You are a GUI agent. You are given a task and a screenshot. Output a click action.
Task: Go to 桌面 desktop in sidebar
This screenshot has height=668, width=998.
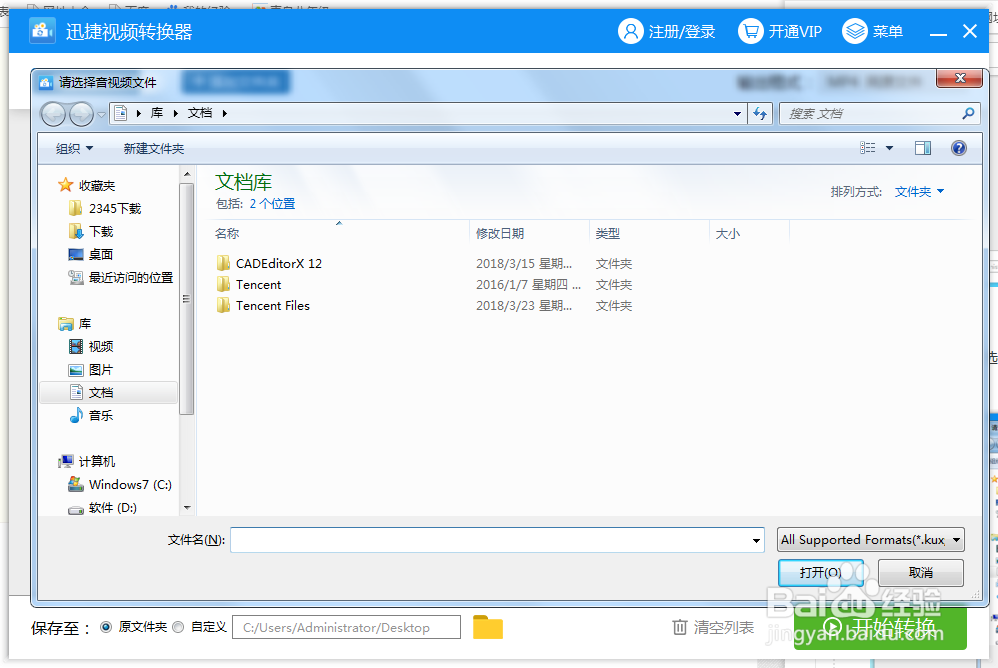click(91, 254)
